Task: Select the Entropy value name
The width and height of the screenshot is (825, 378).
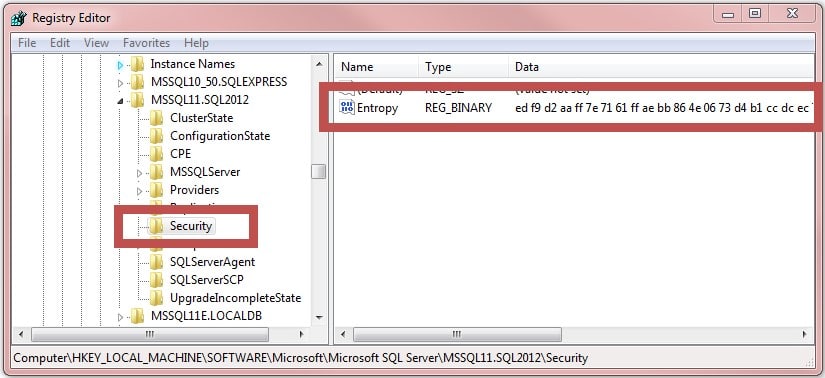Action: [x=377, y=108]
